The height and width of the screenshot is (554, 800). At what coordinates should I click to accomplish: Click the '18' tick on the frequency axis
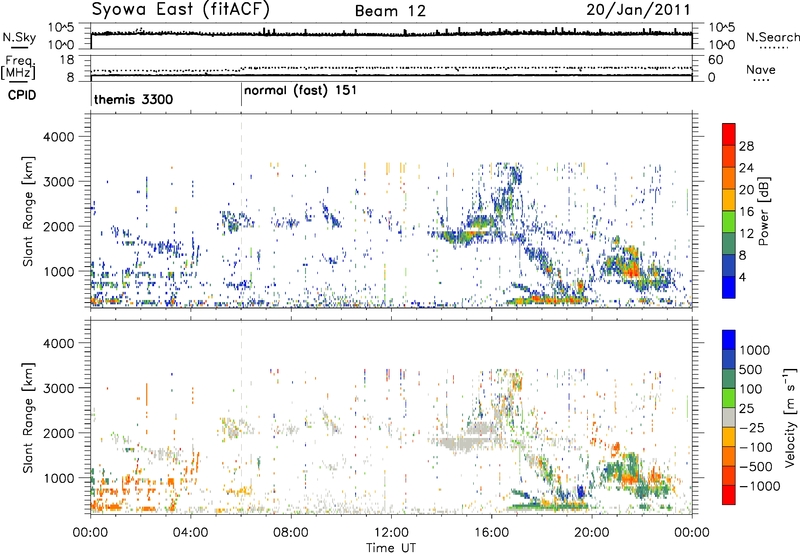tap(67, 60)
